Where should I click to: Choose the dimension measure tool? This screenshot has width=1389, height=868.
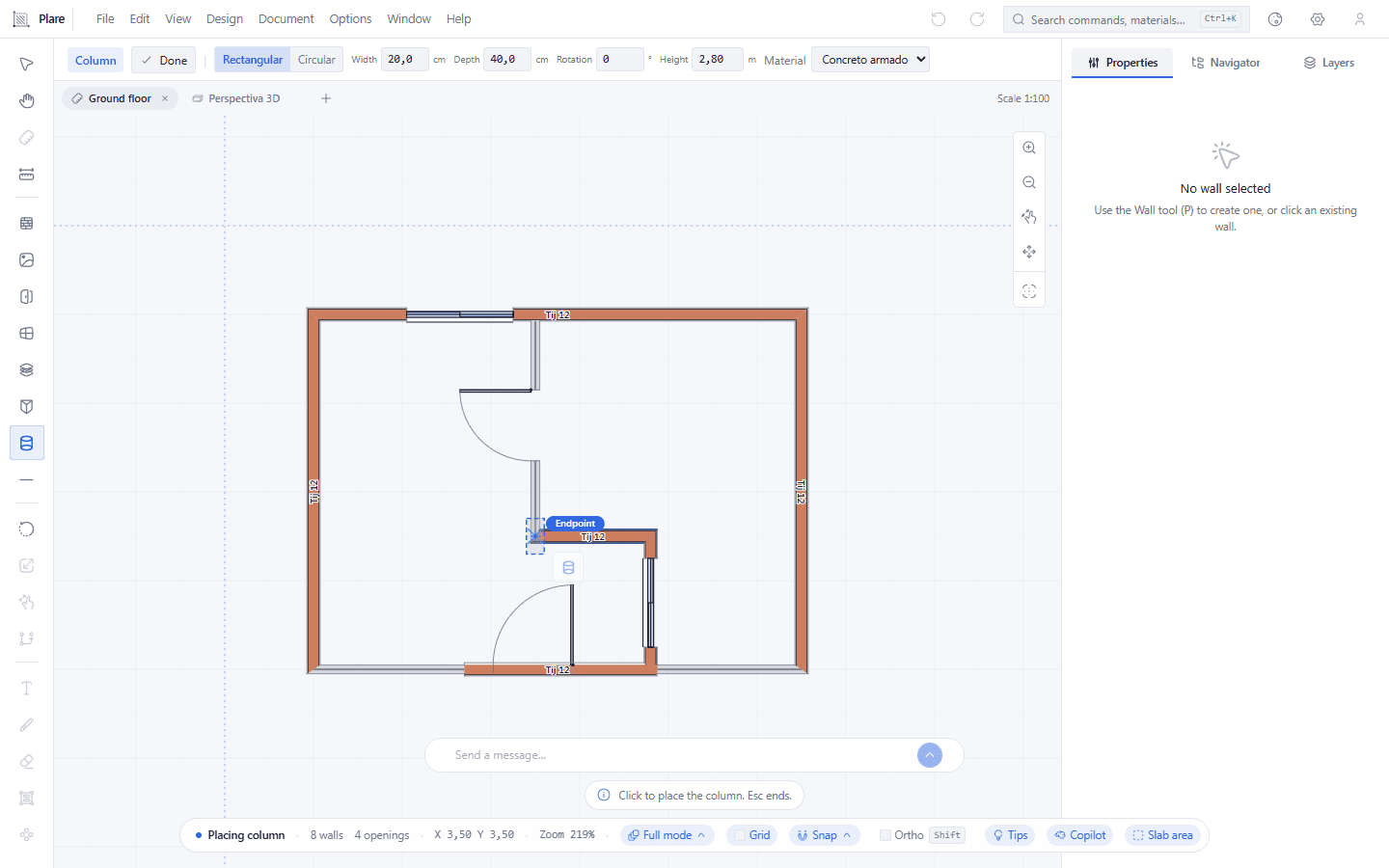pos(27,175)
